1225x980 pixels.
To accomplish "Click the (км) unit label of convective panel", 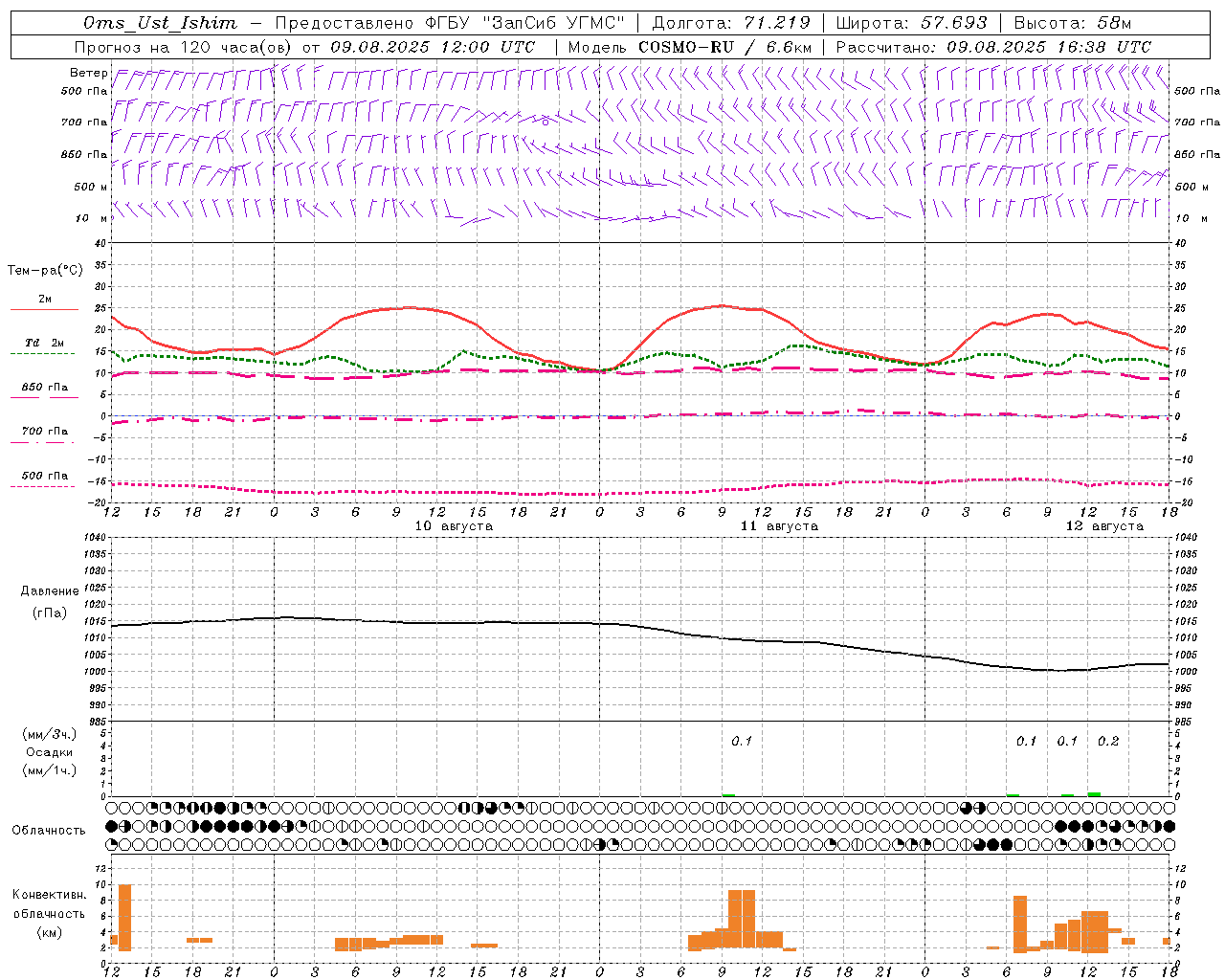I will click(49, 933).
